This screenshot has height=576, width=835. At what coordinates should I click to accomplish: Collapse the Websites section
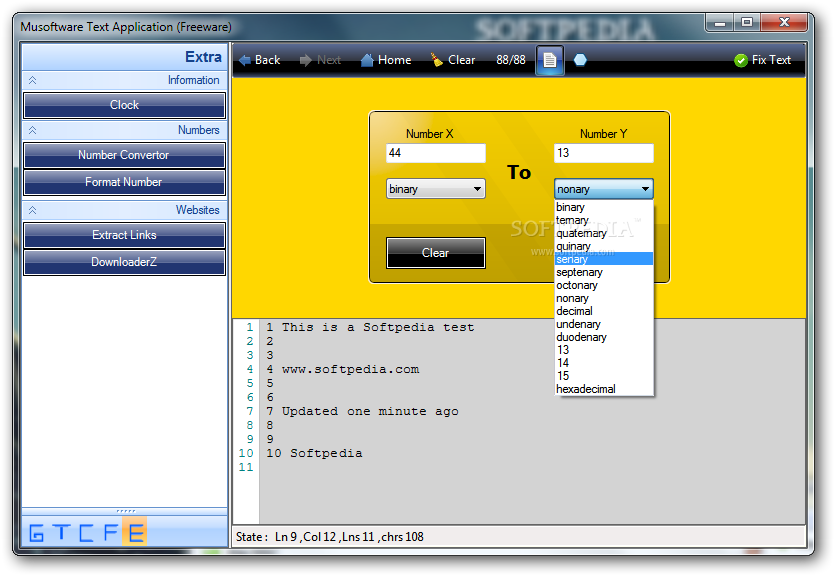(x=32, y=210)
